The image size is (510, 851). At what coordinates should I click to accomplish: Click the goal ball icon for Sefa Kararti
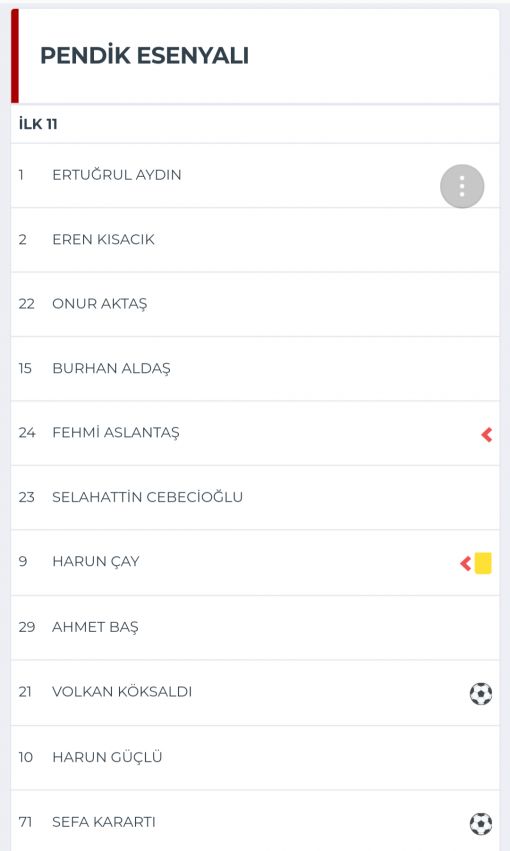click(x=481, y=823)
